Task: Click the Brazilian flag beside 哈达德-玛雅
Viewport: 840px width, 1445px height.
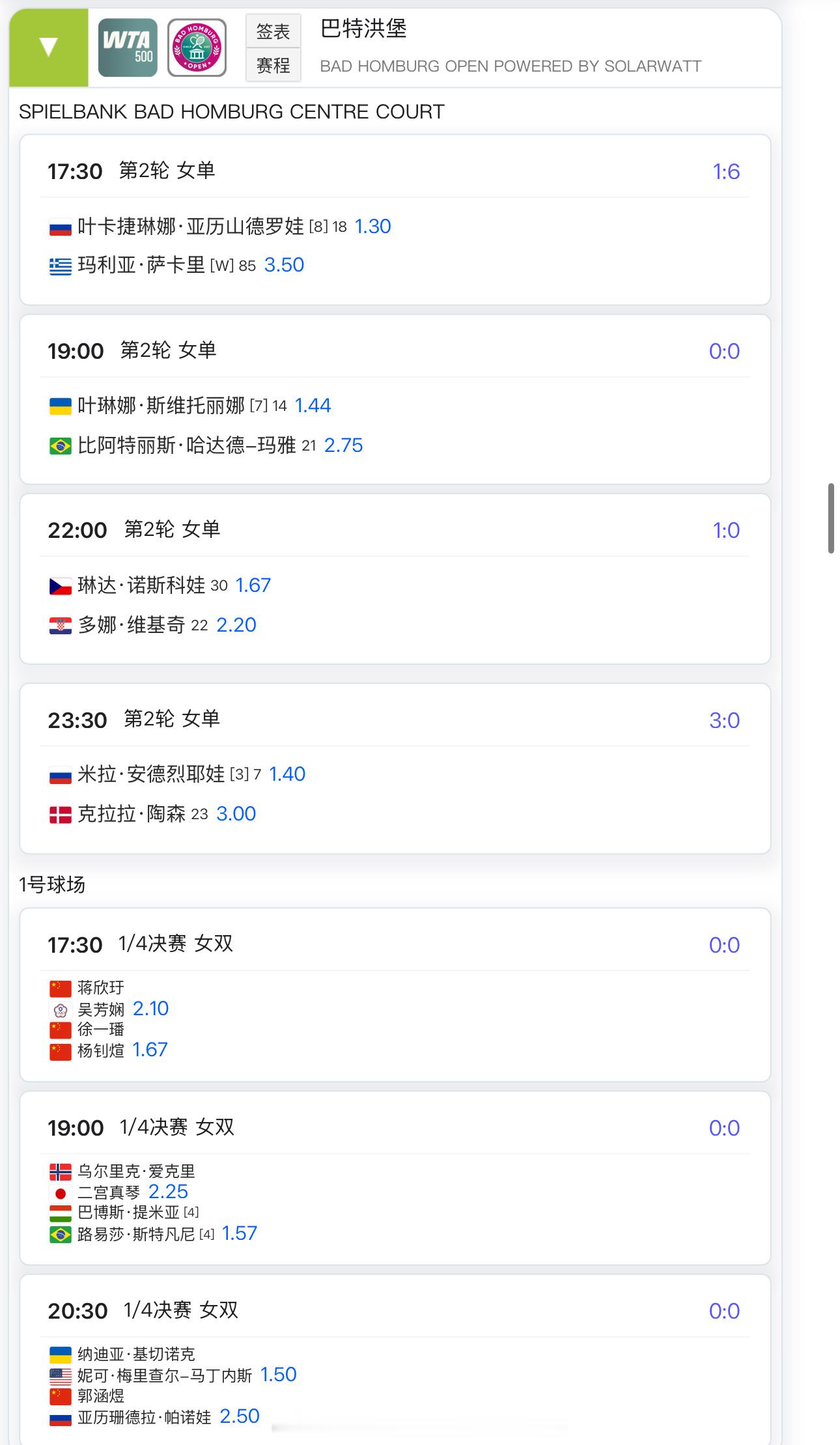Action: 61,446
